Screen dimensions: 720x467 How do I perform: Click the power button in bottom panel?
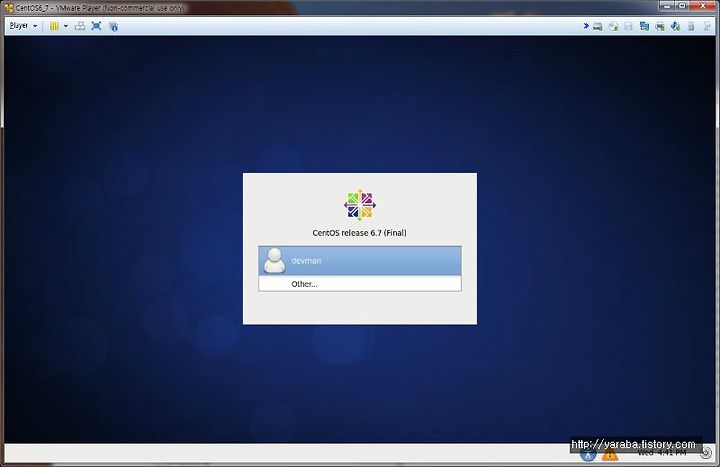pyautogui.click(x=706, y=453)
